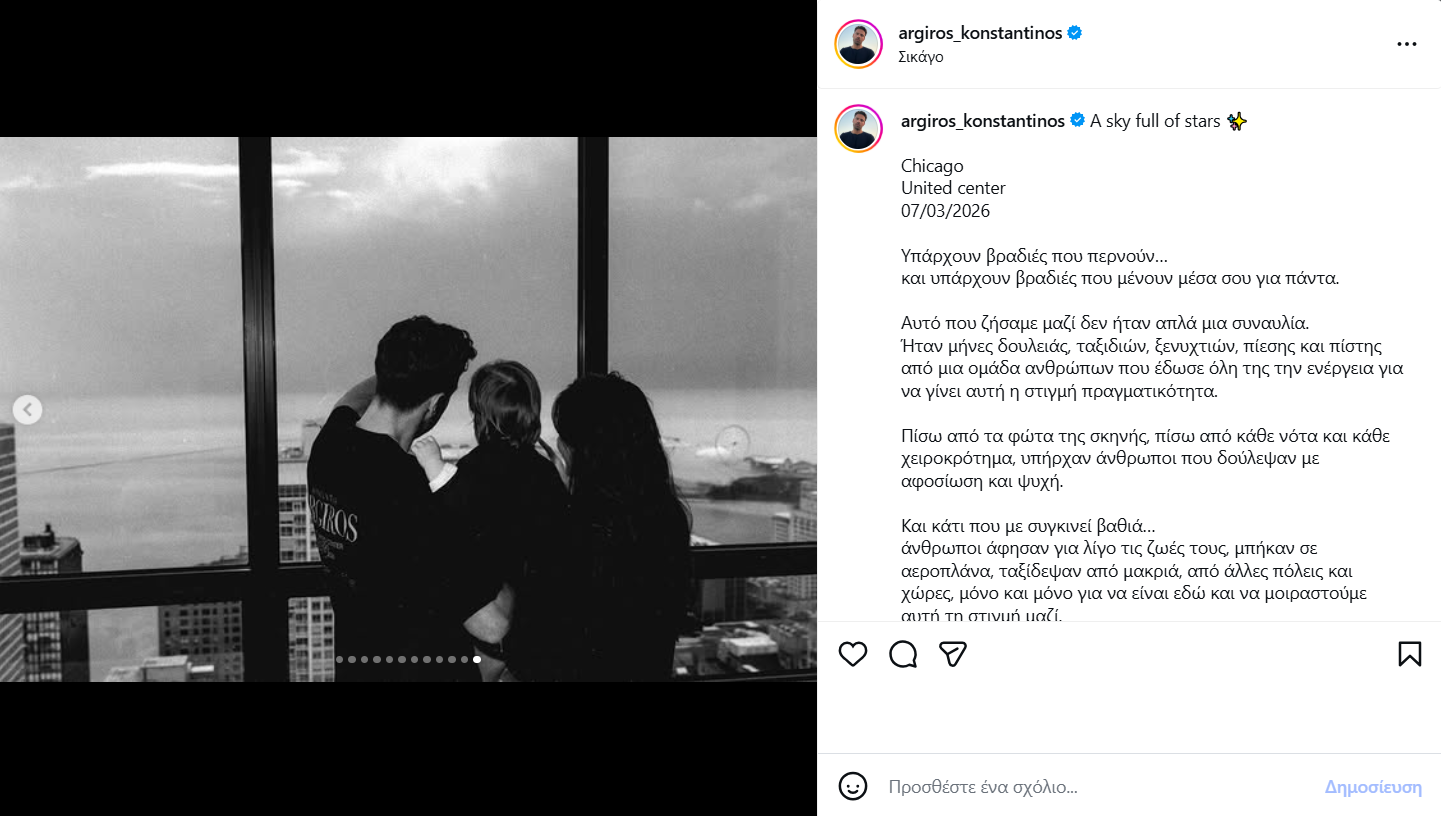The height and width of the screenshot is (816, 1441).
Task: Open the three-dot more options menu
Action: click(1407, 44)
